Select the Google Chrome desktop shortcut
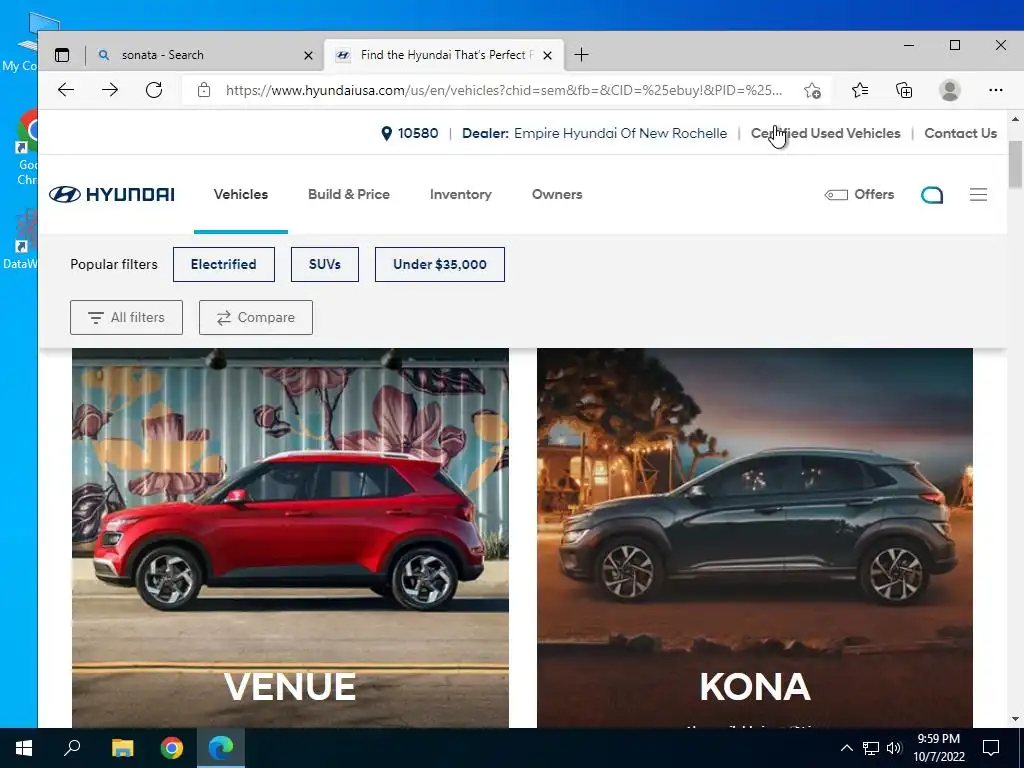 pyautogui.click(x=27, y=148)
